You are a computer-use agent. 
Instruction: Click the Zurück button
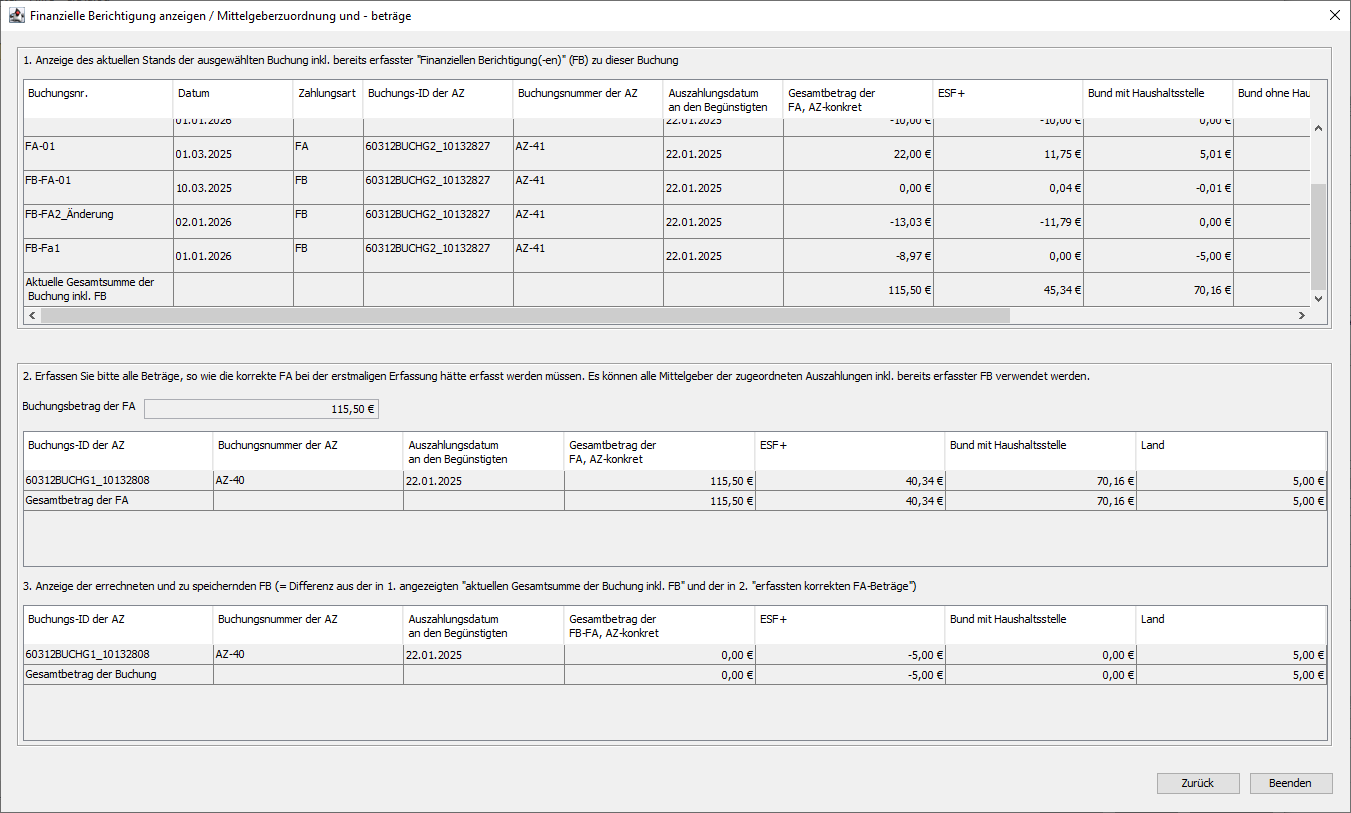pos(1198,783)
